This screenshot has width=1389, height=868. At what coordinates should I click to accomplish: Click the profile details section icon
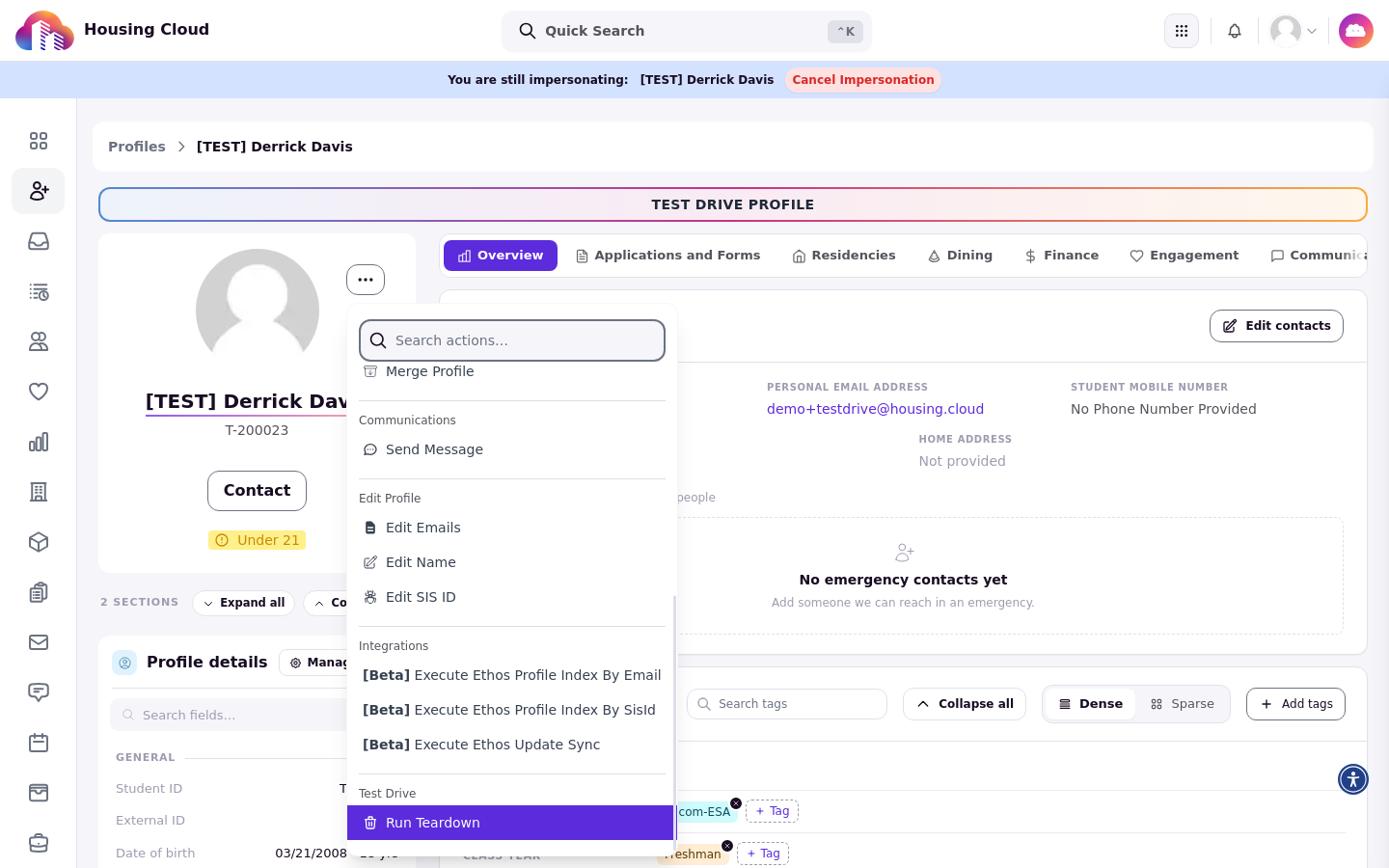(124, 663)
